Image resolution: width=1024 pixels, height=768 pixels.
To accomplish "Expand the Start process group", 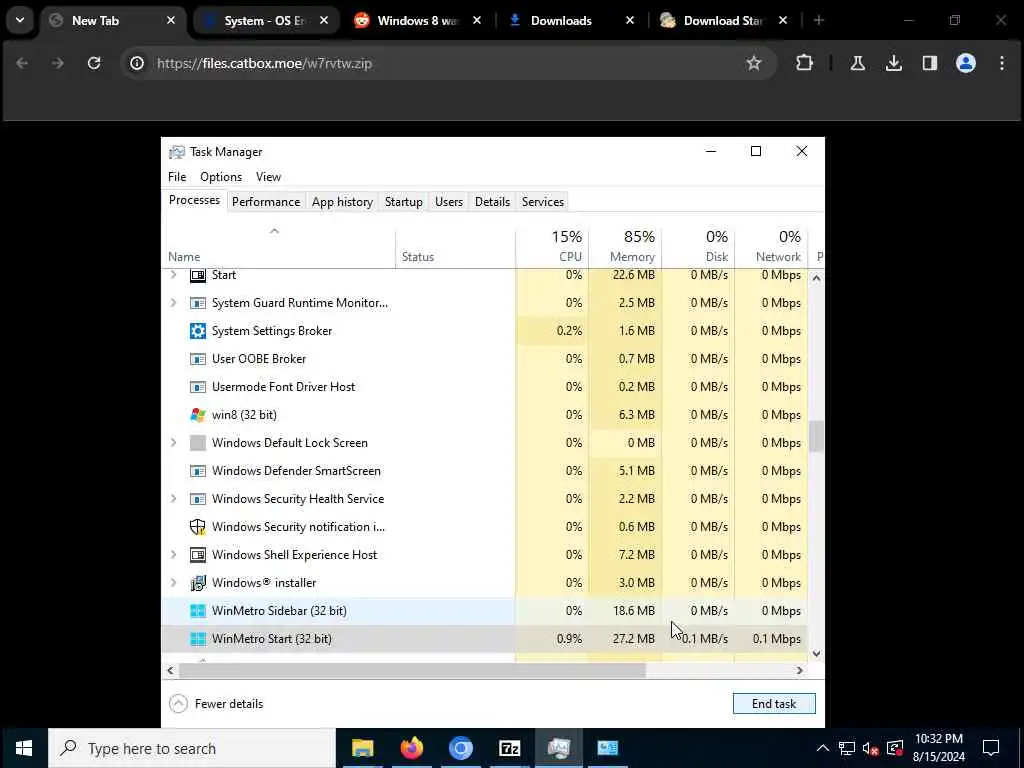I will [x=173, y=275].
